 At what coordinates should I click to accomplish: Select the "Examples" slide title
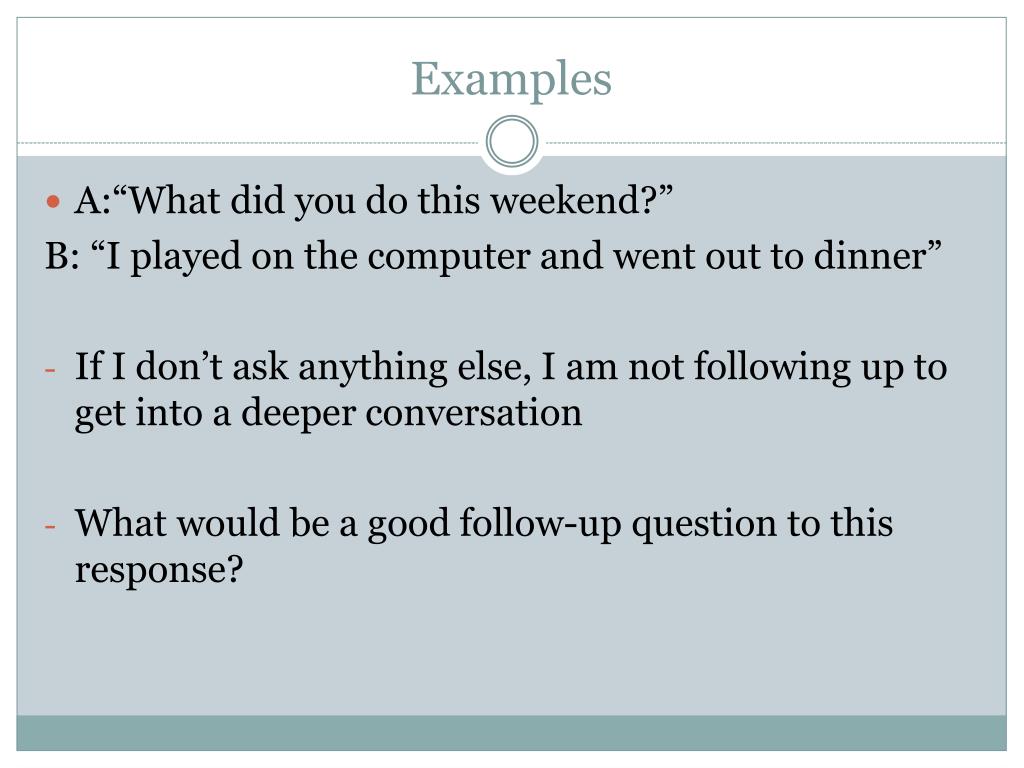coord(511,80)
